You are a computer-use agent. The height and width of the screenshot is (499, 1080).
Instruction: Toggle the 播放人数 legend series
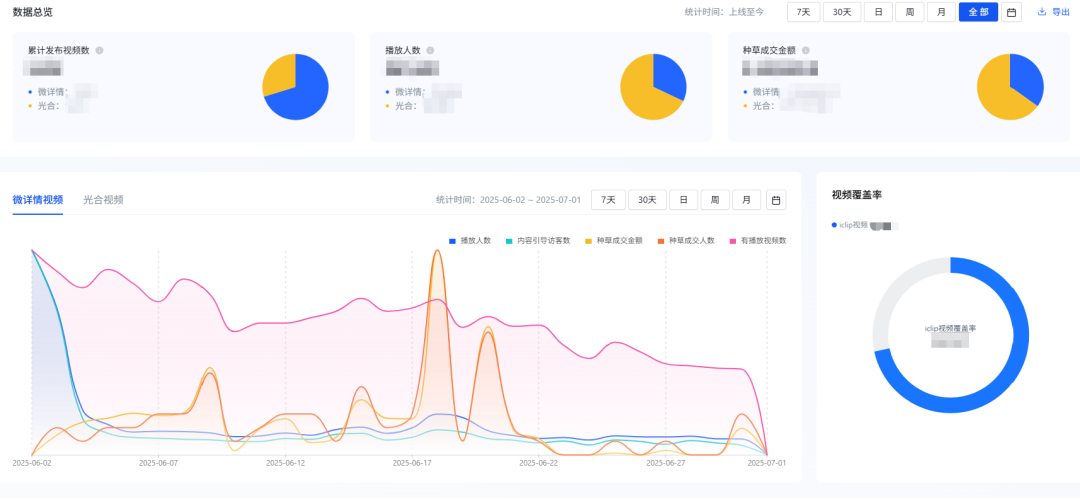pyautogui.click(x=470, y=241)
